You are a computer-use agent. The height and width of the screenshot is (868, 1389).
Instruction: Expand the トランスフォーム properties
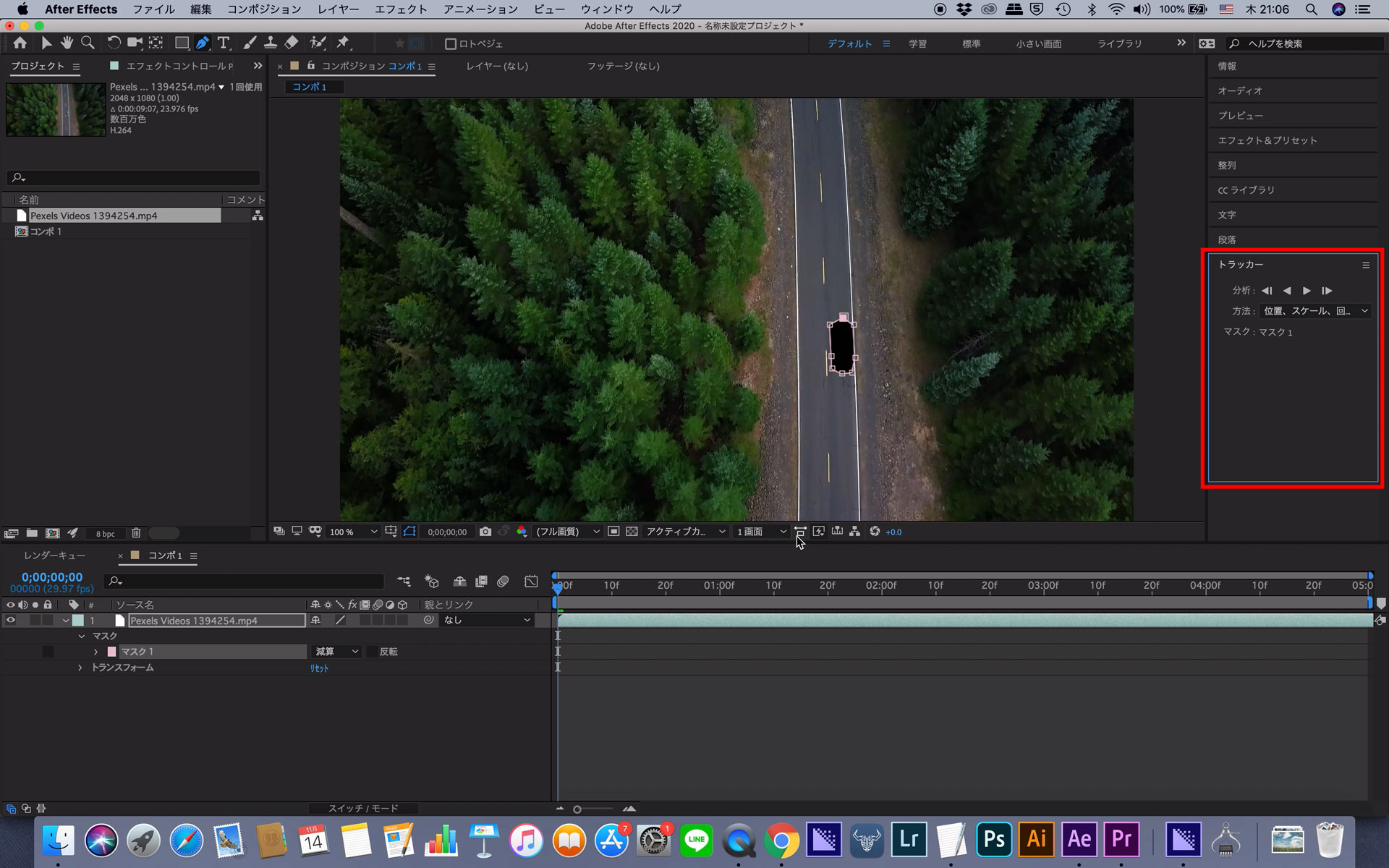pyautogui.click(x=79, y=668)
